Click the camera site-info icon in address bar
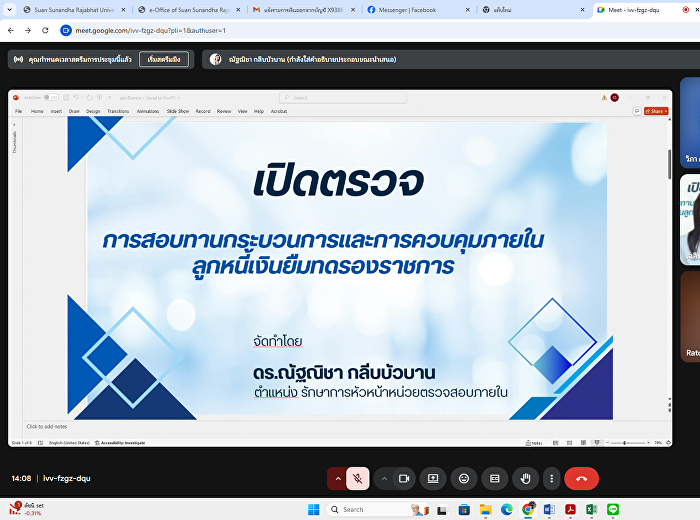 point(66,30)
